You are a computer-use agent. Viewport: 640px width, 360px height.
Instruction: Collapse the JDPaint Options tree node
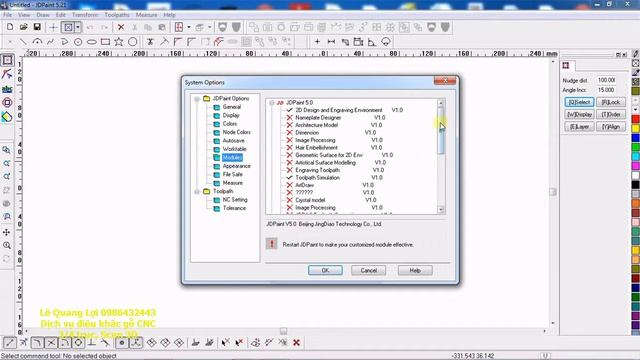(197, 99)
